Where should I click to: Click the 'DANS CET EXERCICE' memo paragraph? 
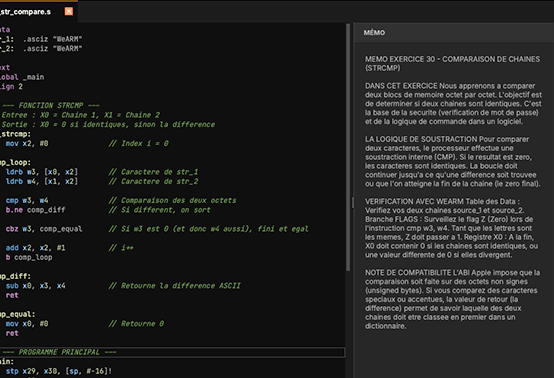[x=453, y=104]
